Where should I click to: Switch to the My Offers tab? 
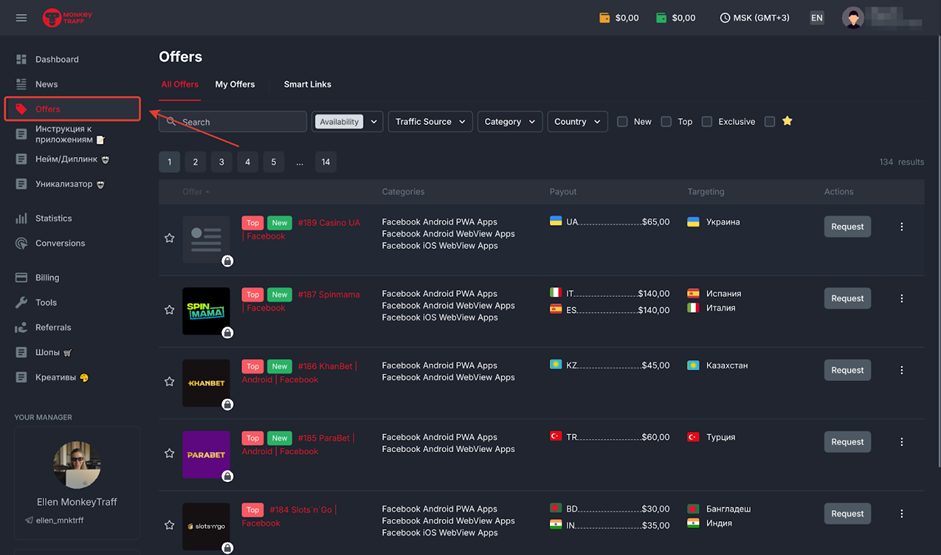pyautogui.click(x=235, y=85)
